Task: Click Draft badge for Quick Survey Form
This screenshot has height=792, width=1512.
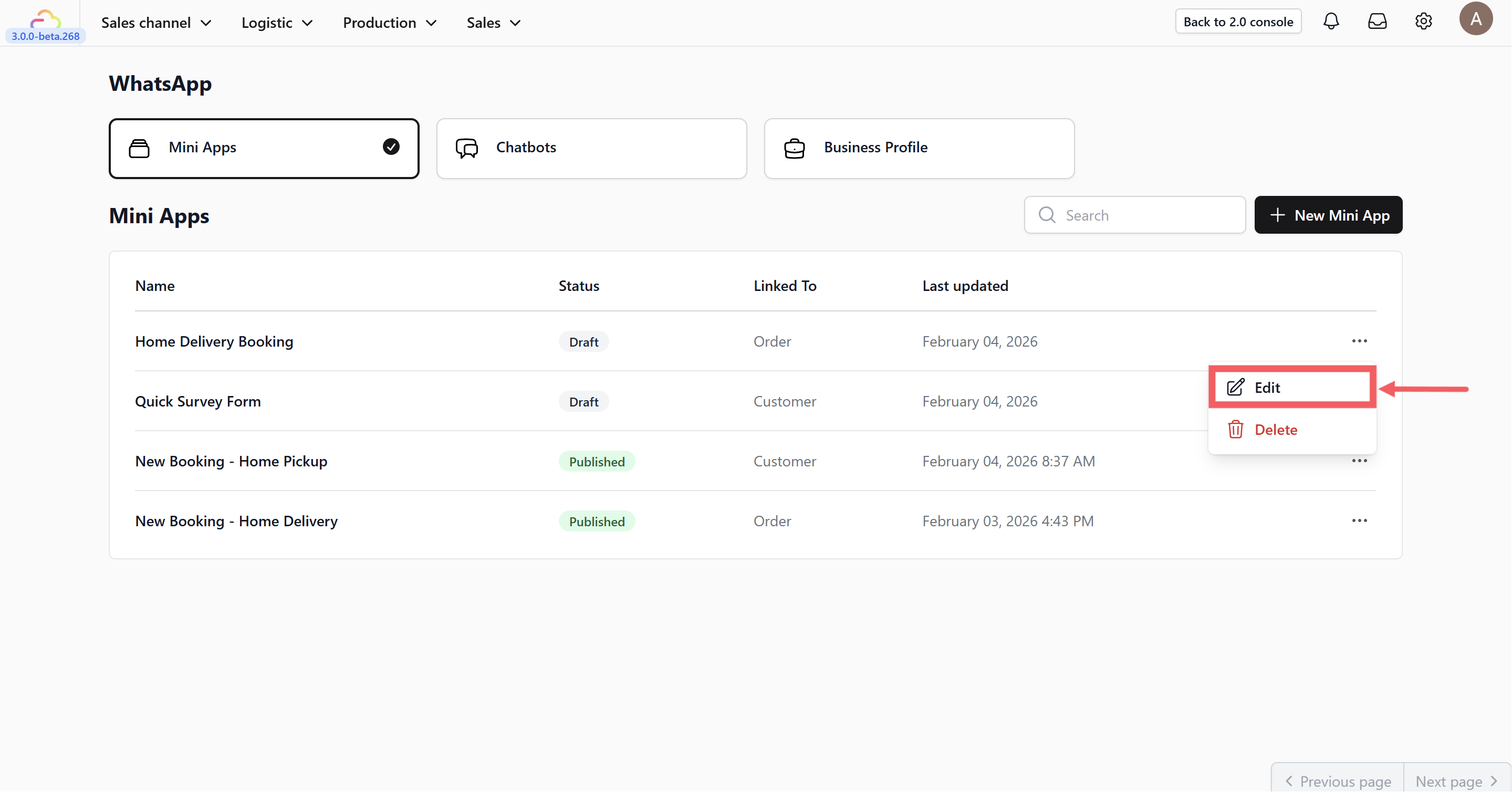Action: [x=583, y=402]
